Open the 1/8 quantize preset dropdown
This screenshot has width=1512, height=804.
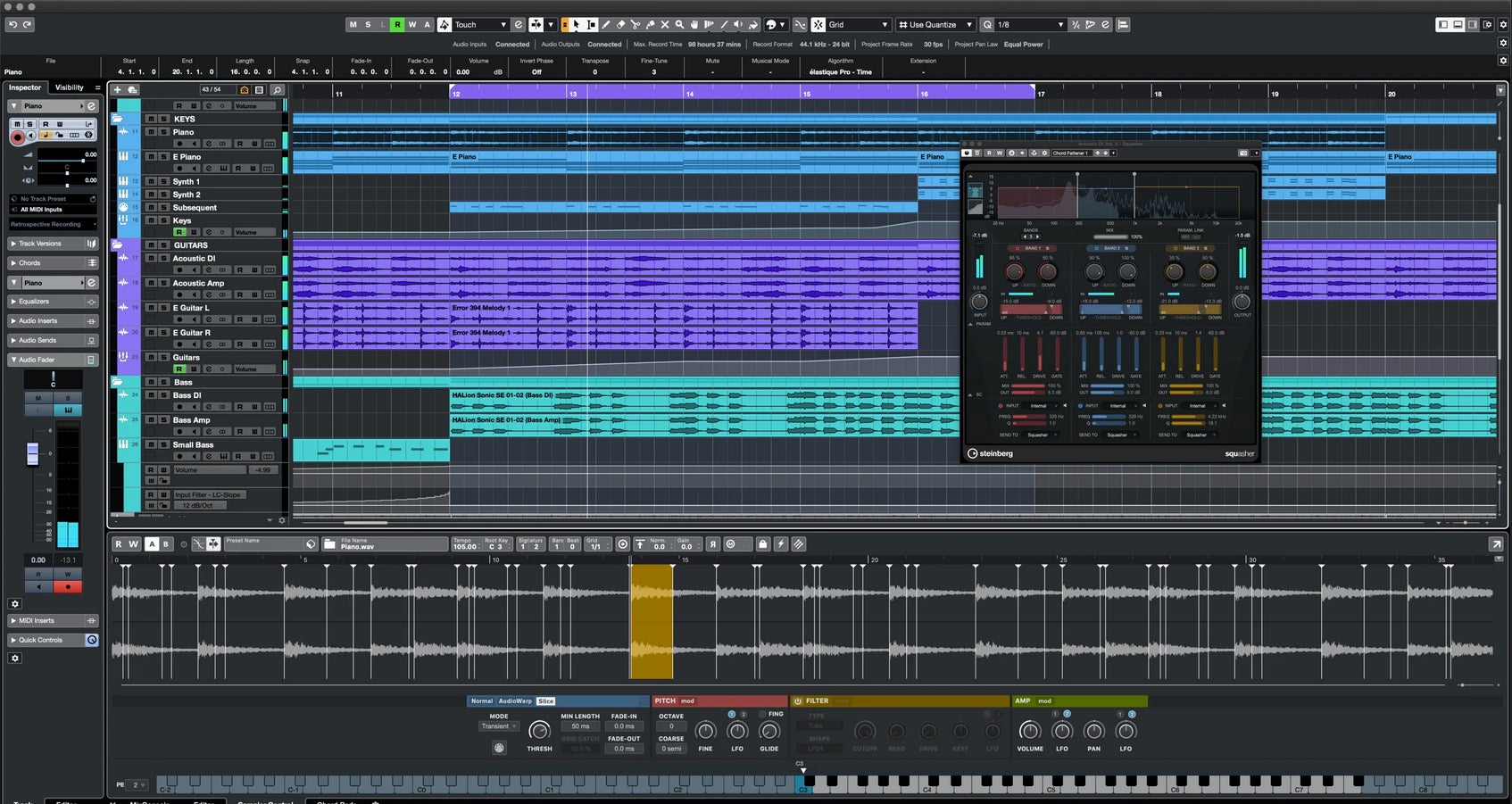pyautogui.click(x=1029, y=25)
